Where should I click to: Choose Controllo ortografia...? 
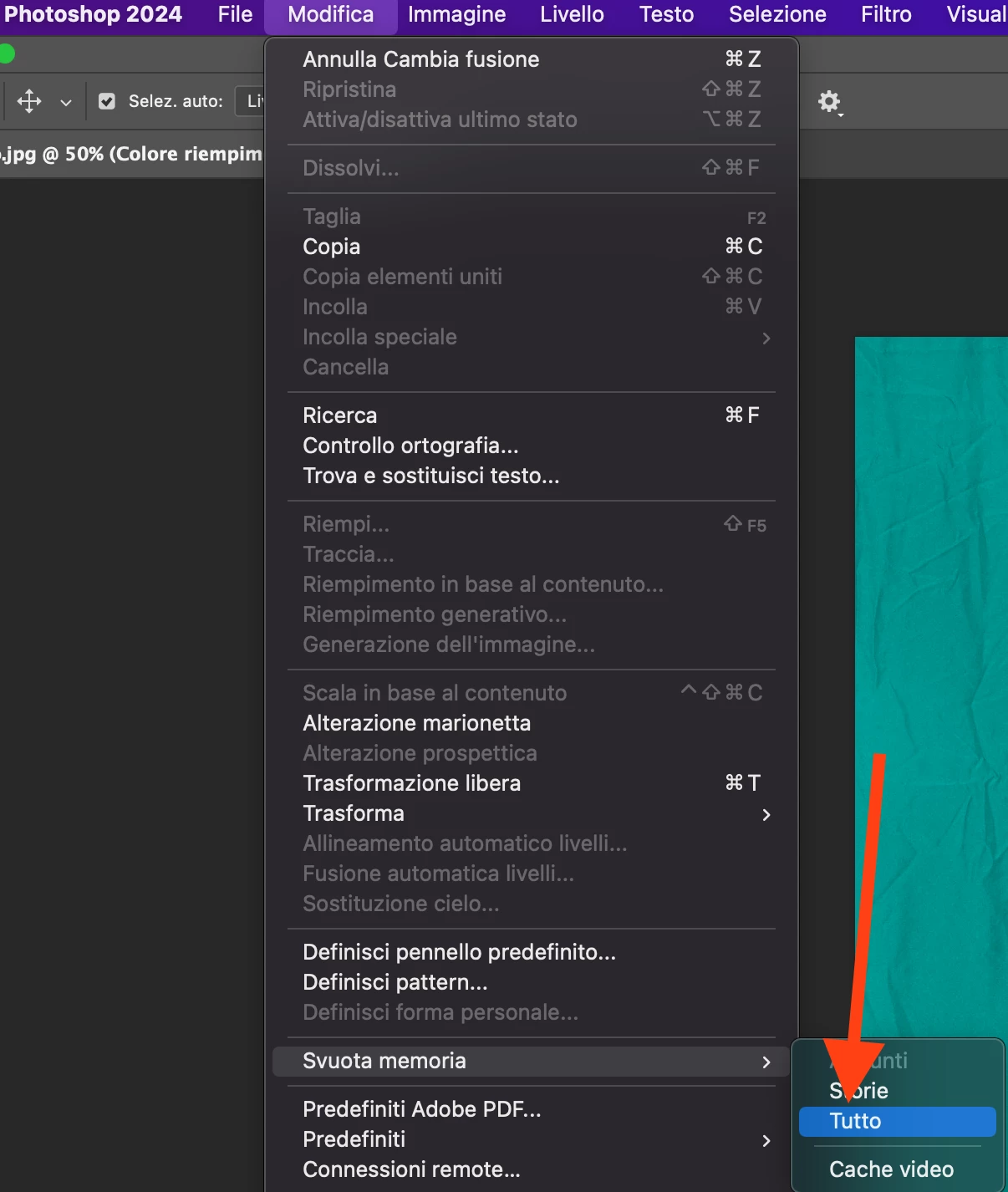[x=532, y=446]
